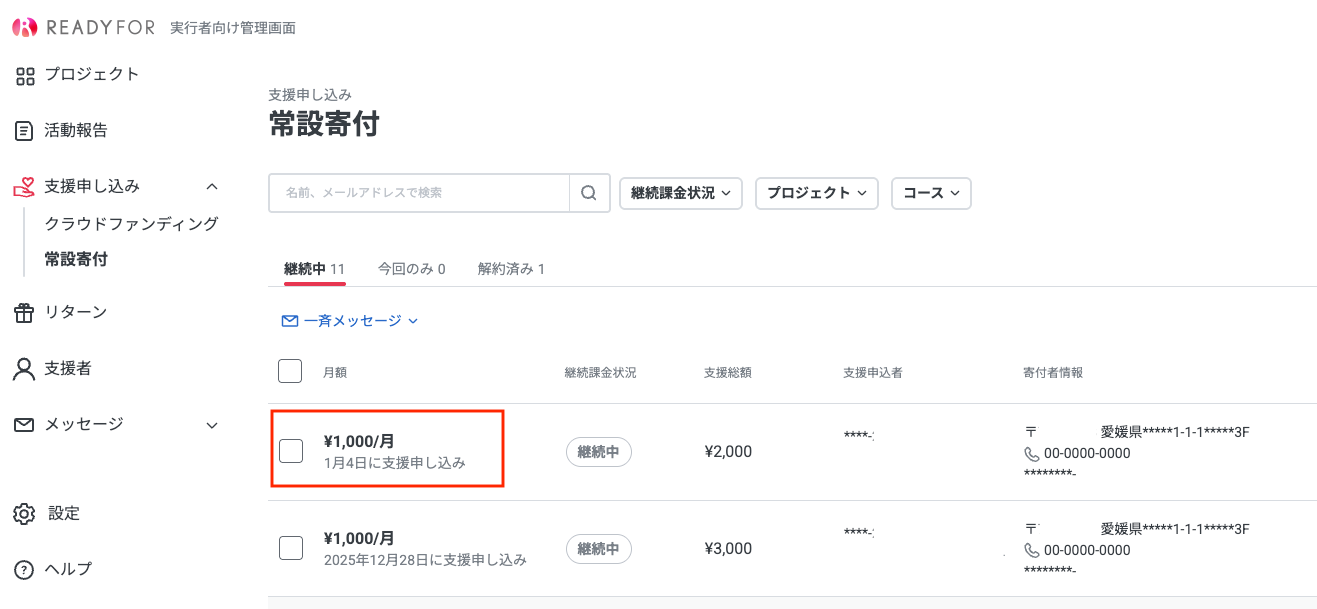This screenshot has width=1317, height=609.
Task: Click the 継続中 badge in ¥3,000 row
Action: [x=598, y=549]
